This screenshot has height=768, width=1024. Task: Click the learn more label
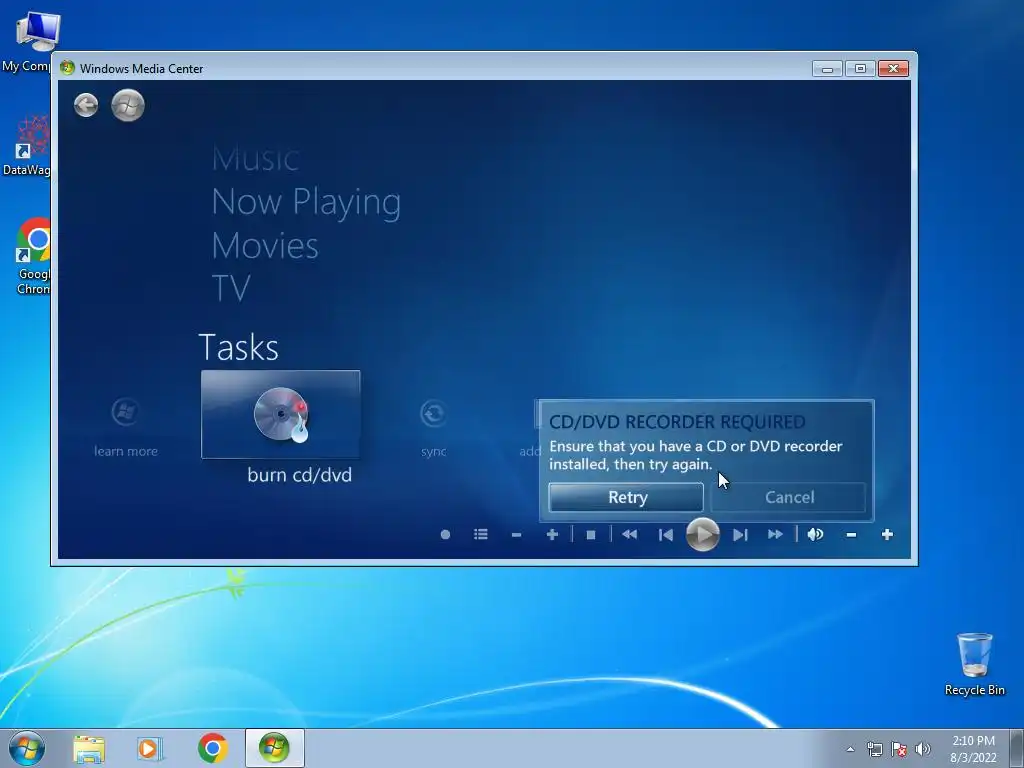(x=126, y=451)
